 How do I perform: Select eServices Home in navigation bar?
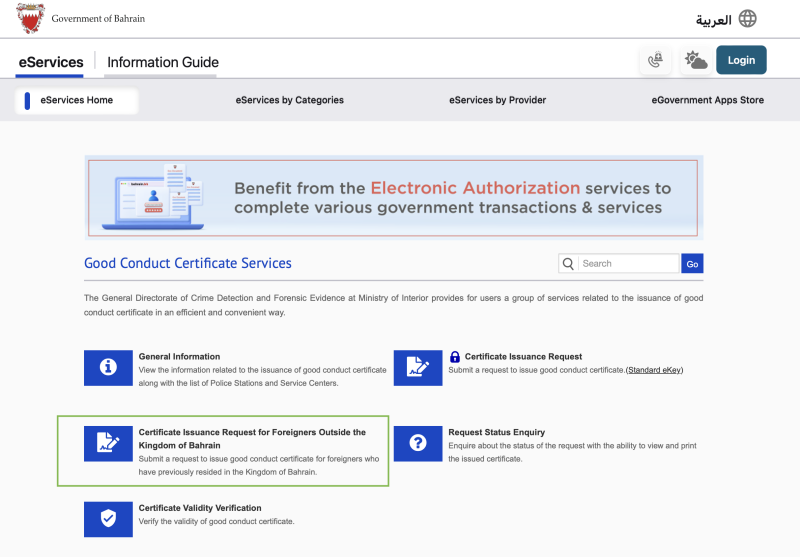point(76,100)
